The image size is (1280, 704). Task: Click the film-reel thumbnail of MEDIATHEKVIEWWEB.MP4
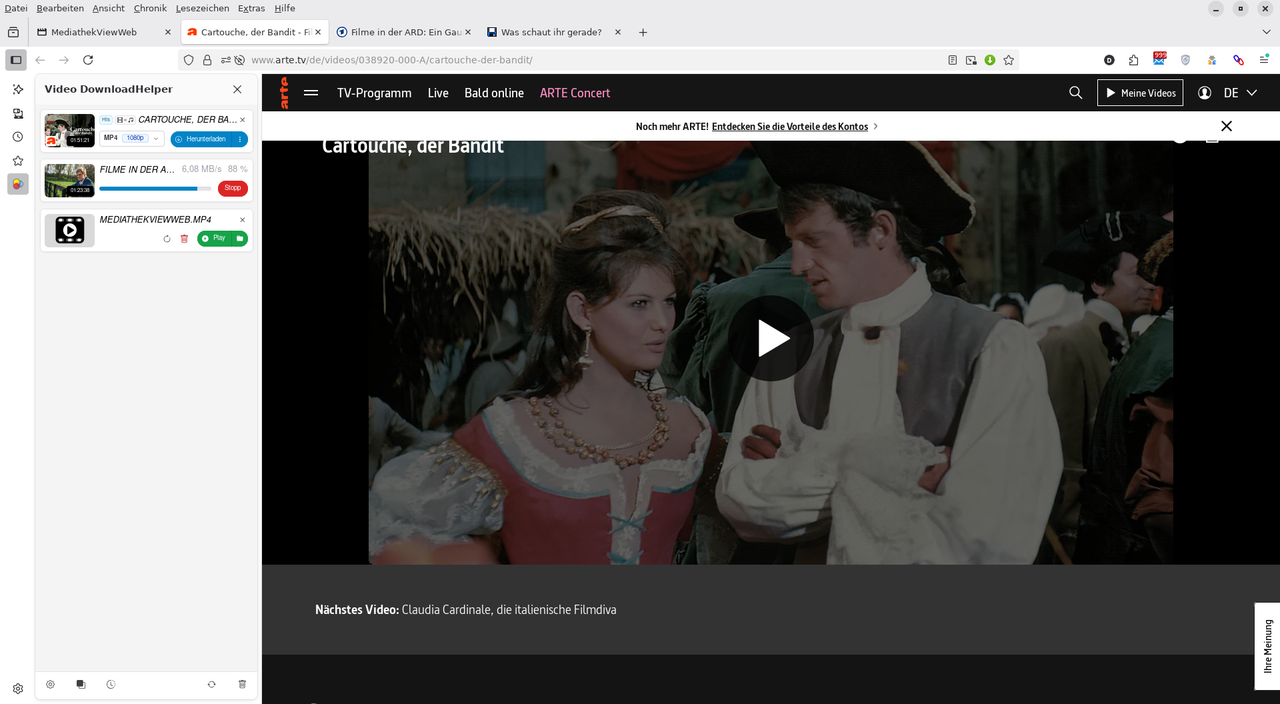coord(69,230)
